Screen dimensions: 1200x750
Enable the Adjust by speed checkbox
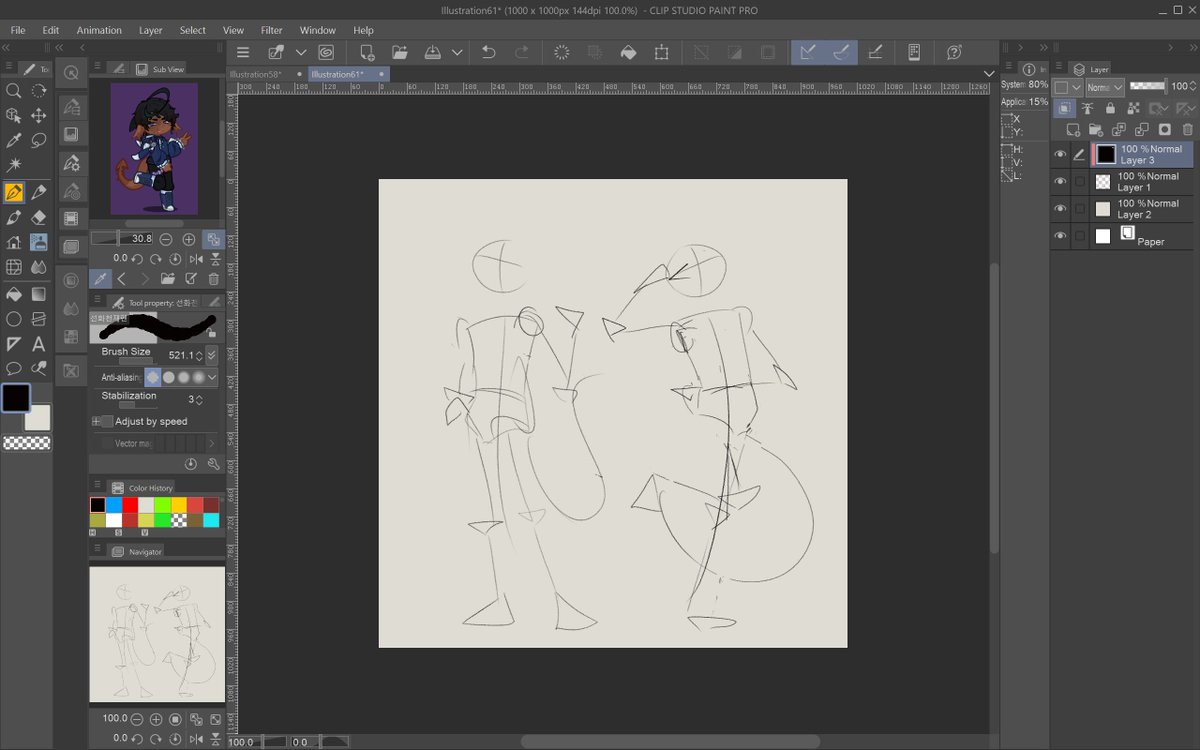coord(108,422)
